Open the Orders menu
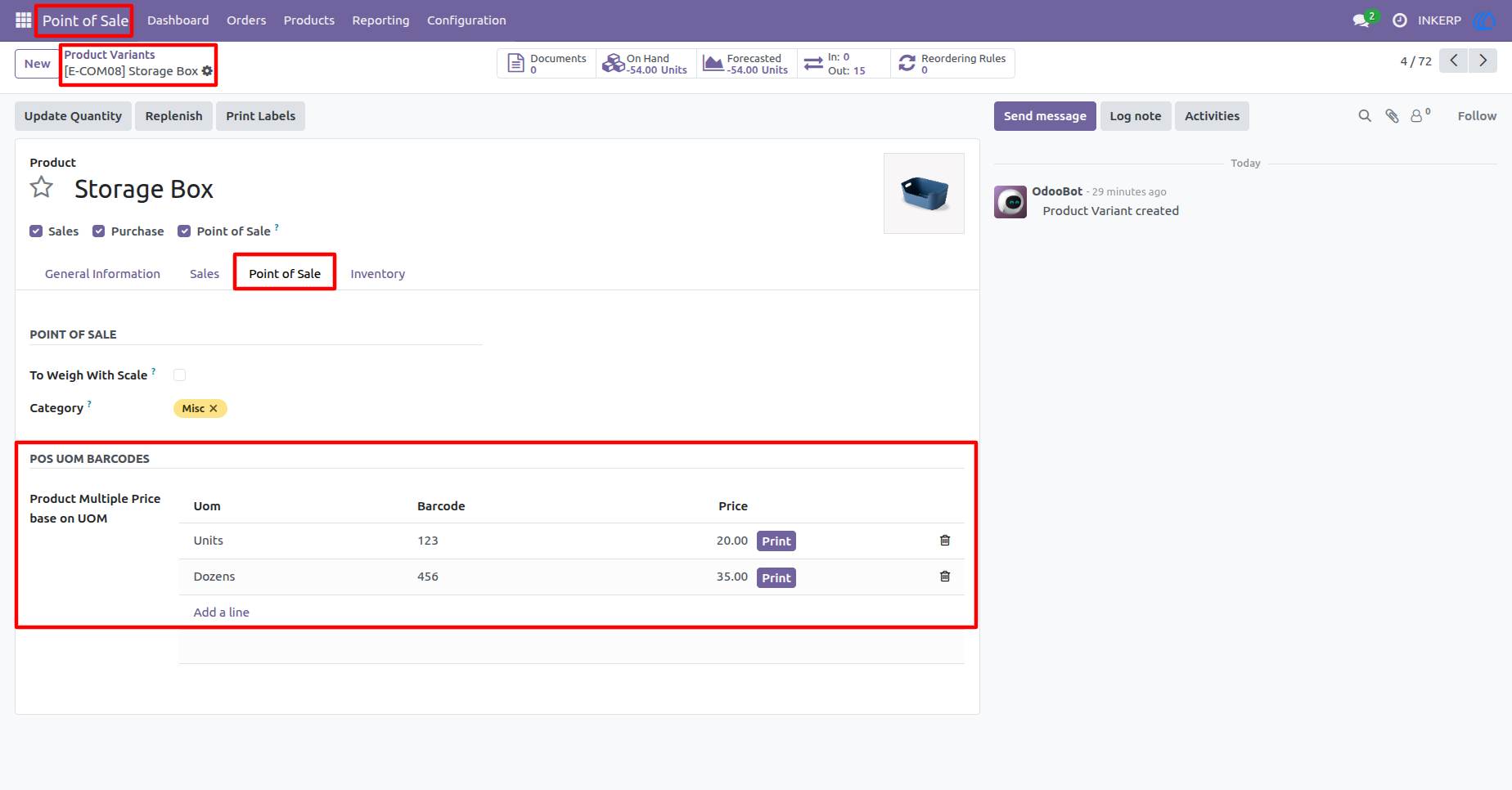Viewport: 1512px width, 790px height. tap(246, 20)
